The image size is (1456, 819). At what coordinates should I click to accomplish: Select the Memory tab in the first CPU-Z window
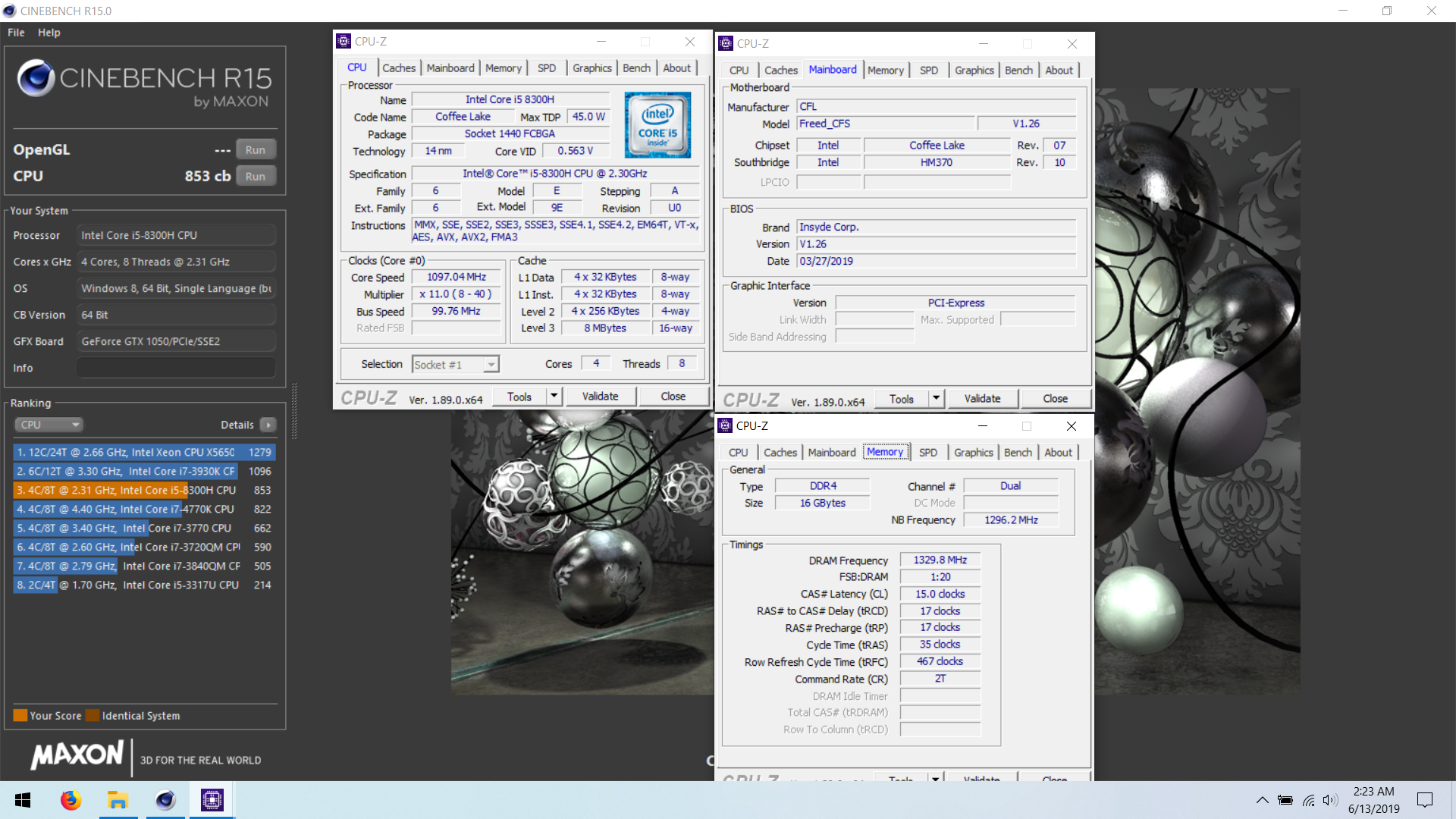[504, 67]
